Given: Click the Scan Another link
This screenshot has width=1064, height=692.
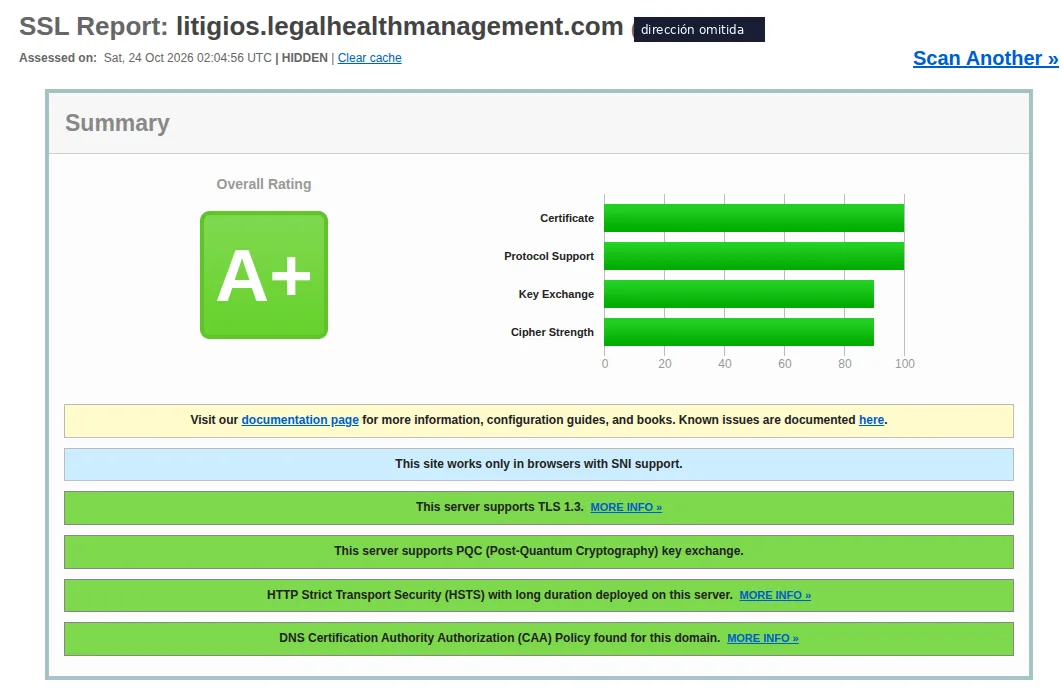Looking at the screenshot, I should pyautogui.click(x=985, y=58).
